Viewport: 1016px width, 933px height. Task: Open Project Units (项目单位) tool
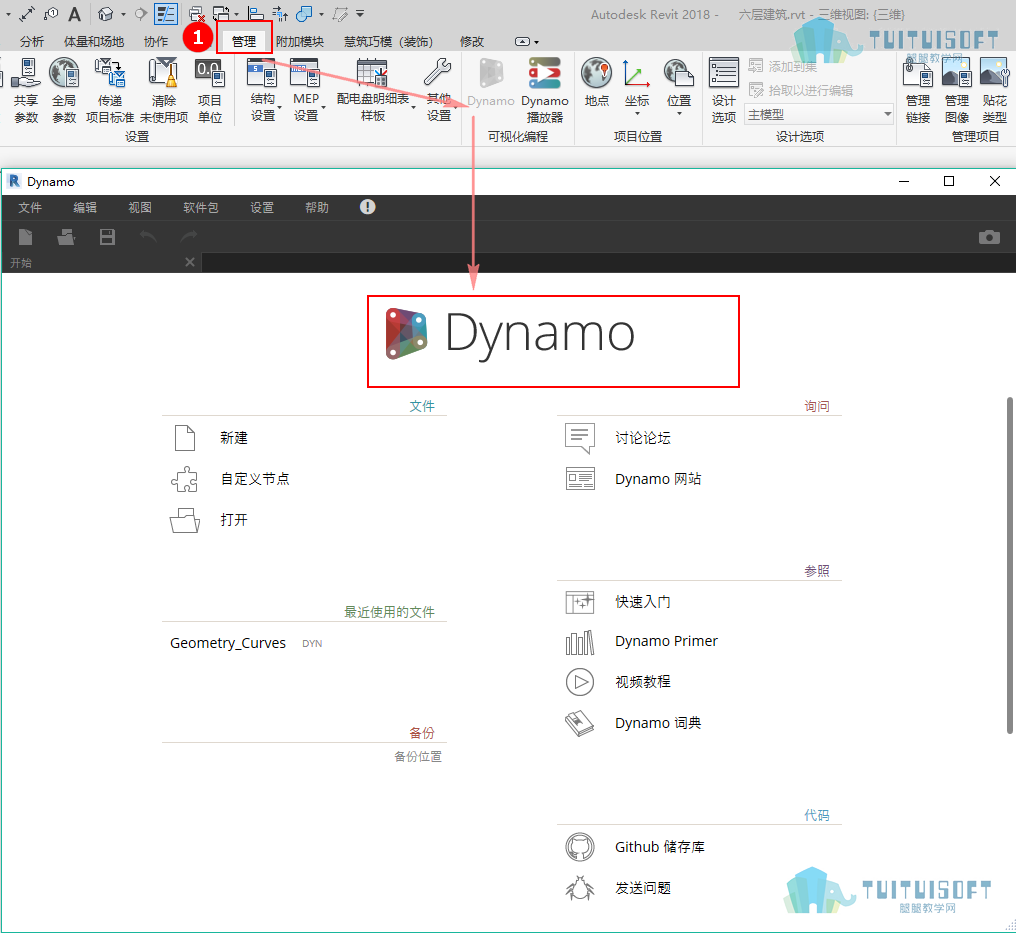(x=209, y=73)
